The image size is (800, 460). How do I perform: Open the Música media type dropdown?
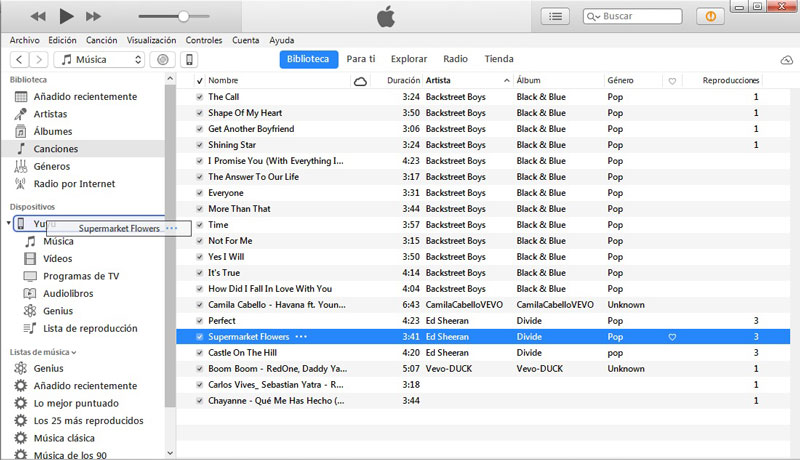click(x=99, y=60)
